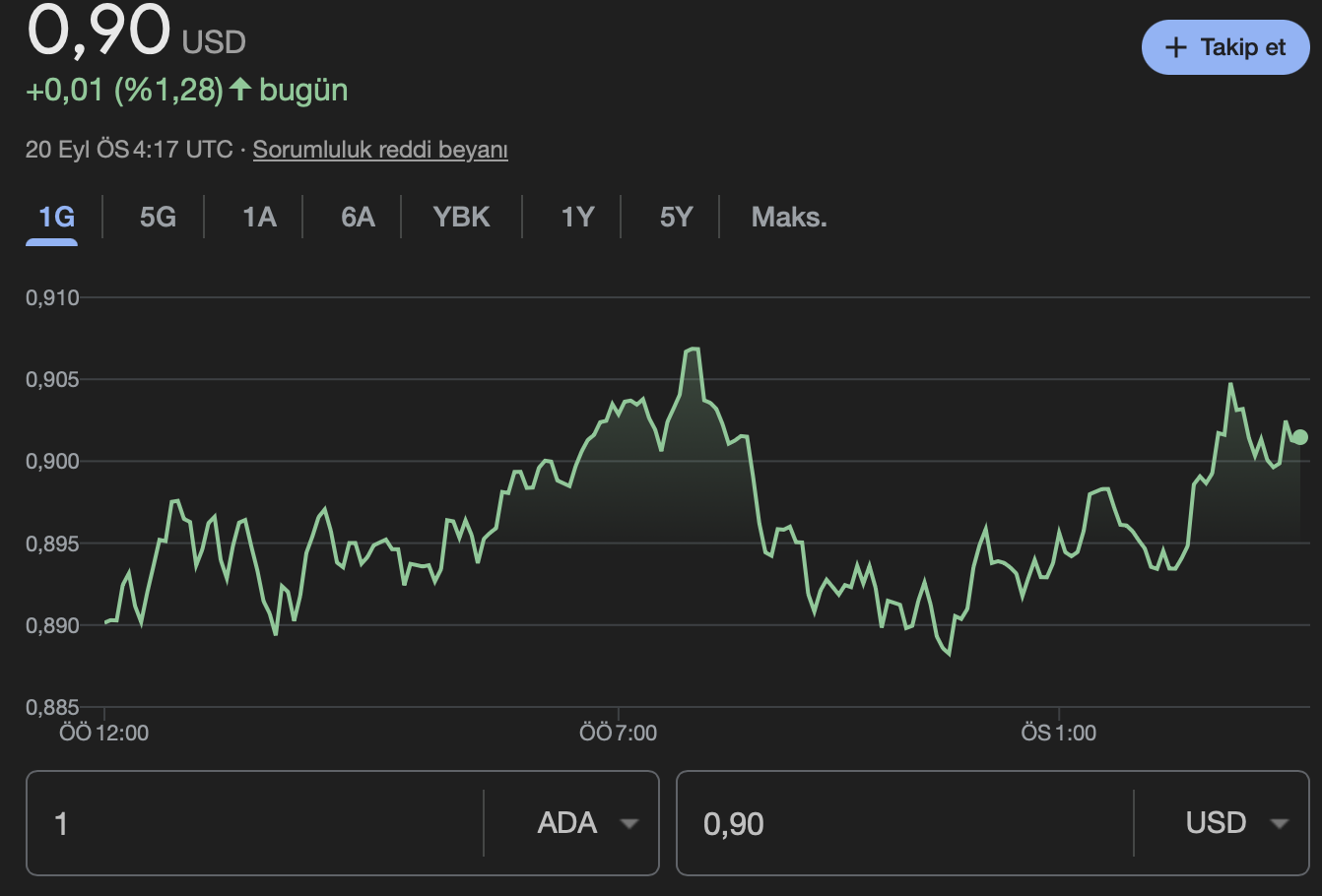1322x896 pixels.
Task: Click the 20 Eyl ÖS 4:17 UTC timestamp
Action: (129, 150)
